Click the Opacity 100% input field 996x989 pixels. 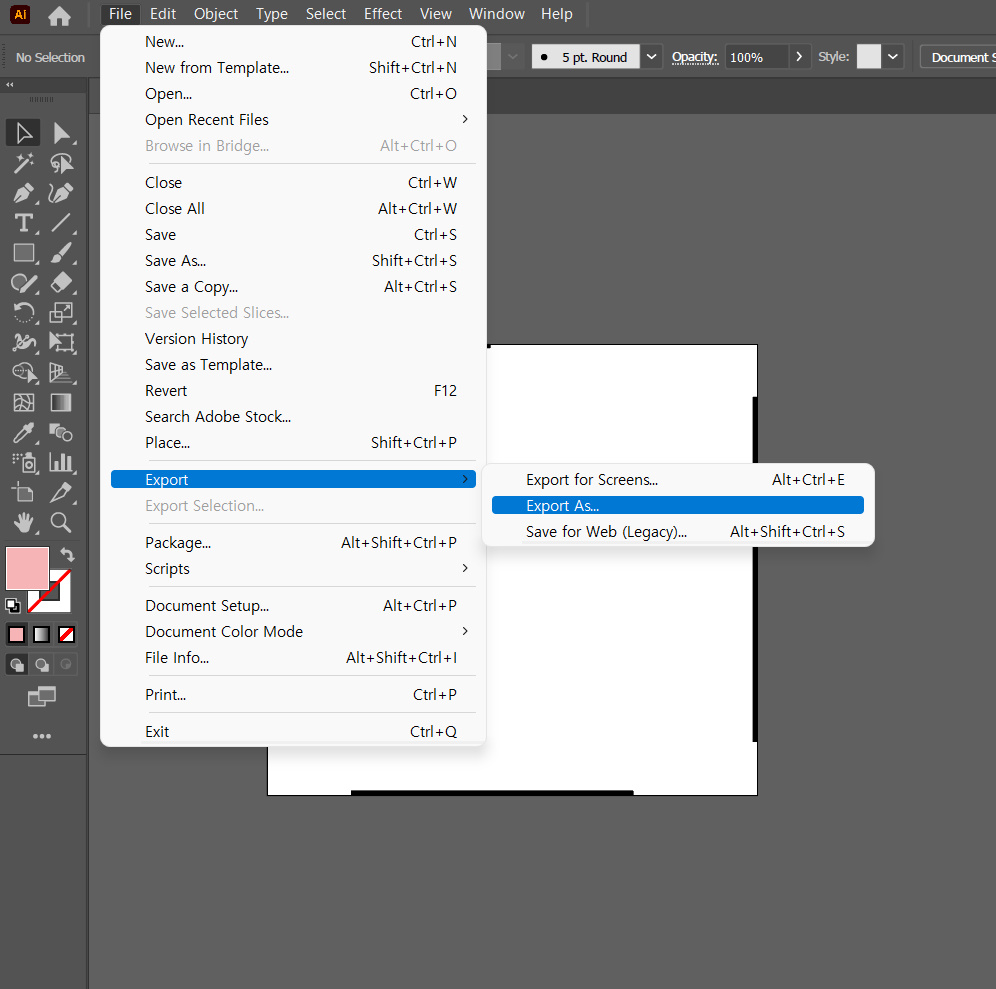(757, 57)
